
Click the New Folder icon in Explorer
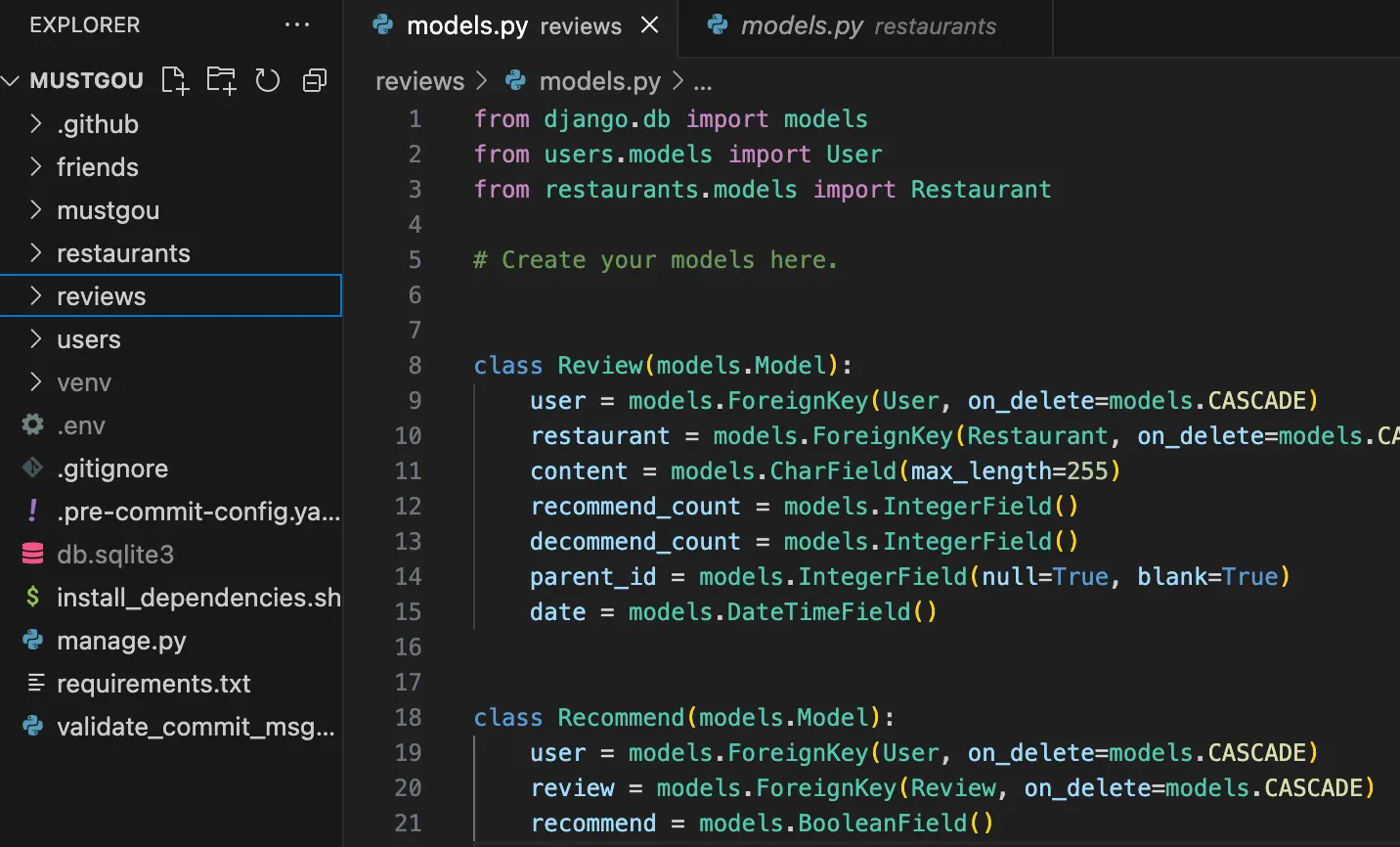pos(221,80)
